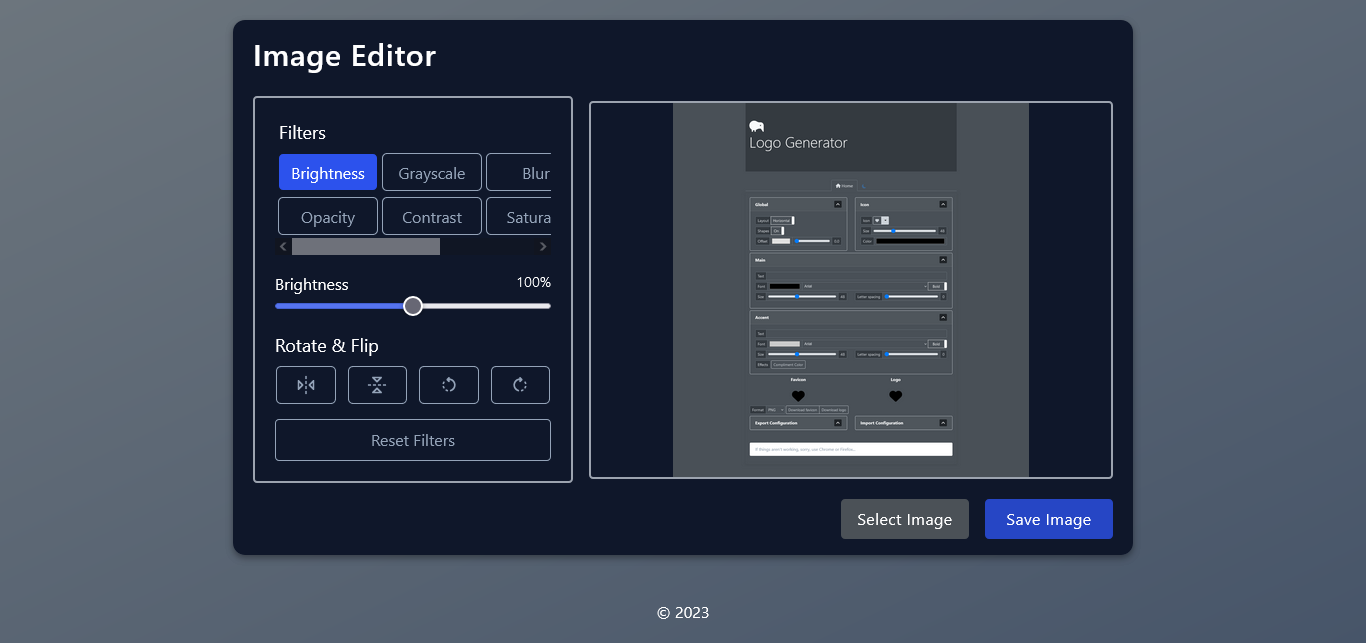Click the 100% brightness value label
The height and width of the screenshot is (643, 1366).
click(x=534, y=282)
